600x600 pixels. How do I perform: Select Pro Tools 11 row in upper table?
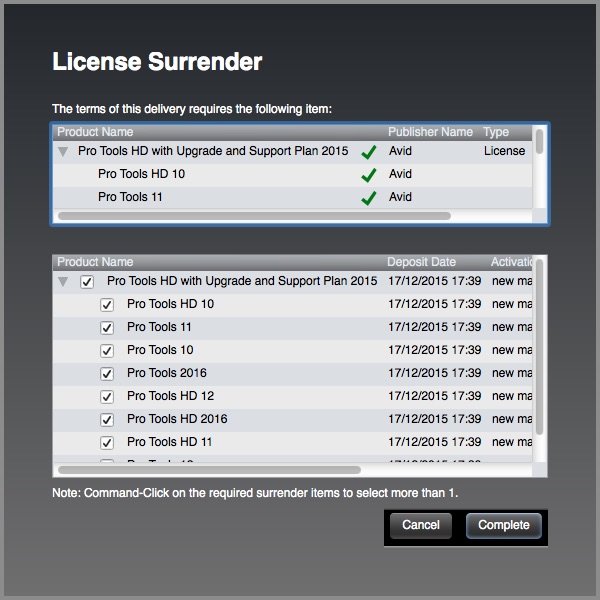pos(292,197)
